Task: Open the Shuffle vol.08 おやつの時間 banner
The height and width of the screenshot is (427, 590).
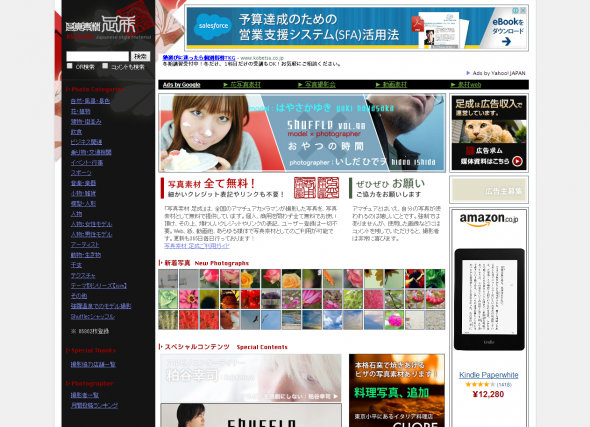Action: pos(302,133)
